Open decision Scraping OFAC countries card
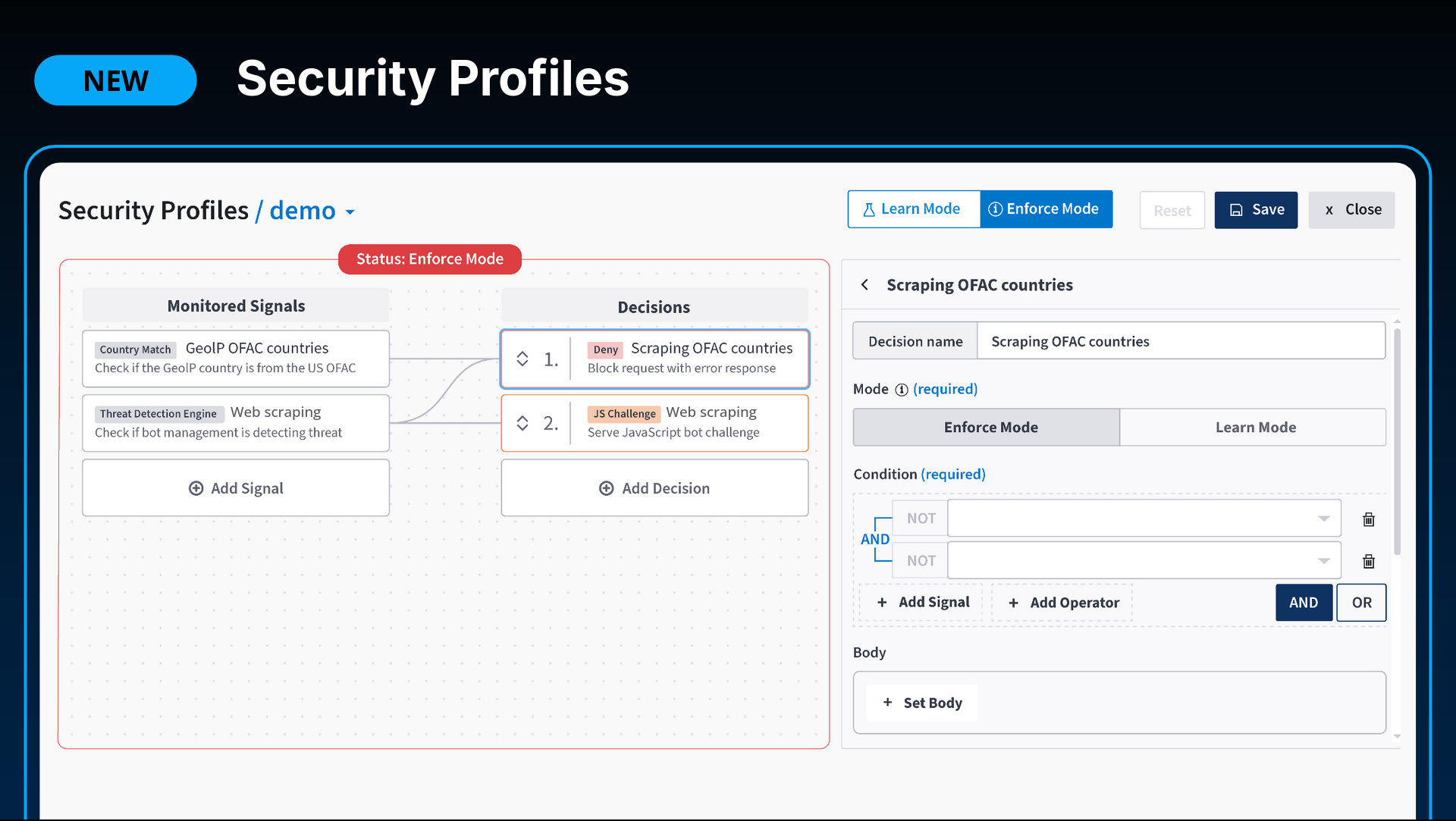The height and width of the screenshot is (821, 1456). [654, 359]
